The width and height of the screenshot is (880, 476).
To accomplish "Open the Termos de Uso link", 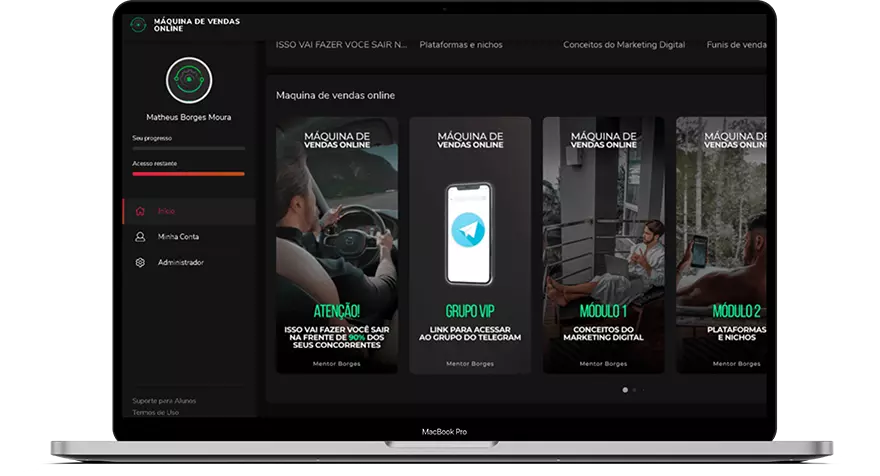I will point(155,412).
